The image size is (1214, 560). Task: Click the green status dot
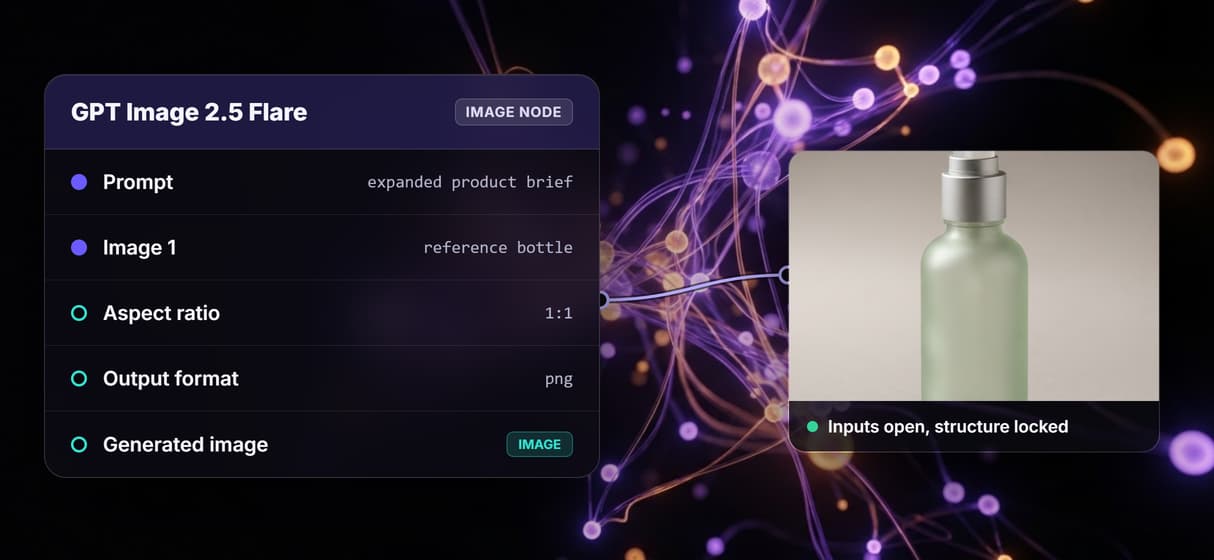tap(813, 427)
